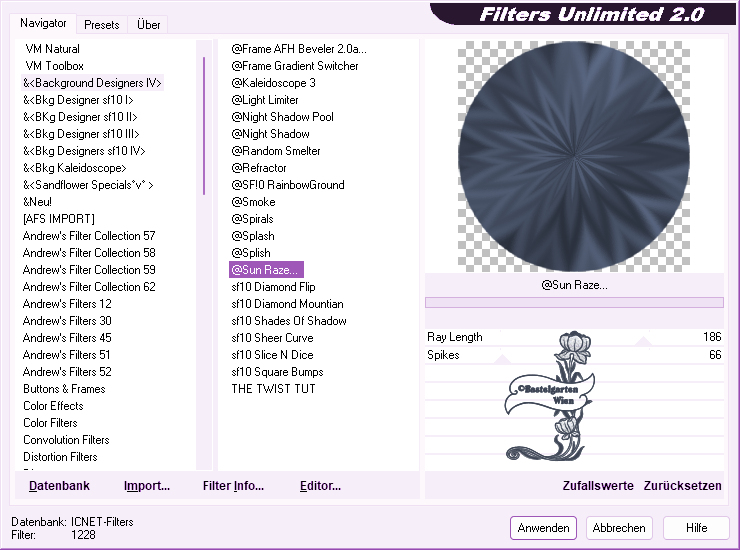Screen dimensions: 740x550
Task: Select Color Effects category
Action: coord(53,406)
